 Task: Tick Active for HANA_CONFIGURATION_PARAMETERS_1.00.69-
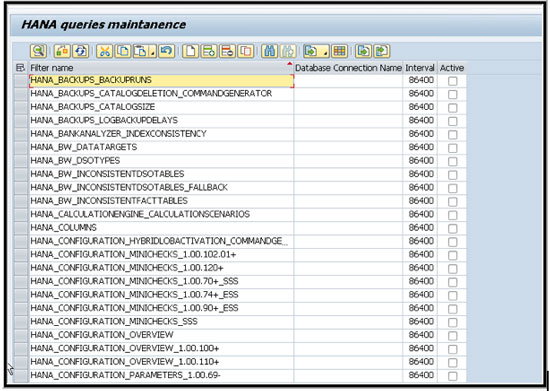point(452,376)
